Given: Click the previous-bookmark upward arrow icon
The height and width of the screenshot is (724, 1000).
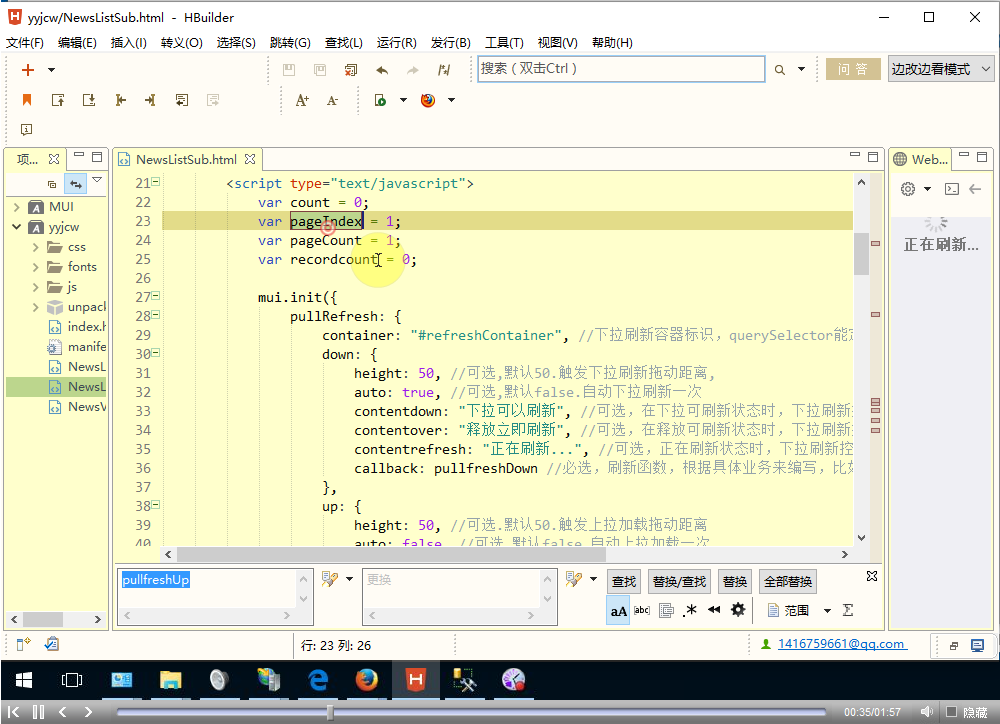Looking at the screenshot, I should [x=58, y=100].
